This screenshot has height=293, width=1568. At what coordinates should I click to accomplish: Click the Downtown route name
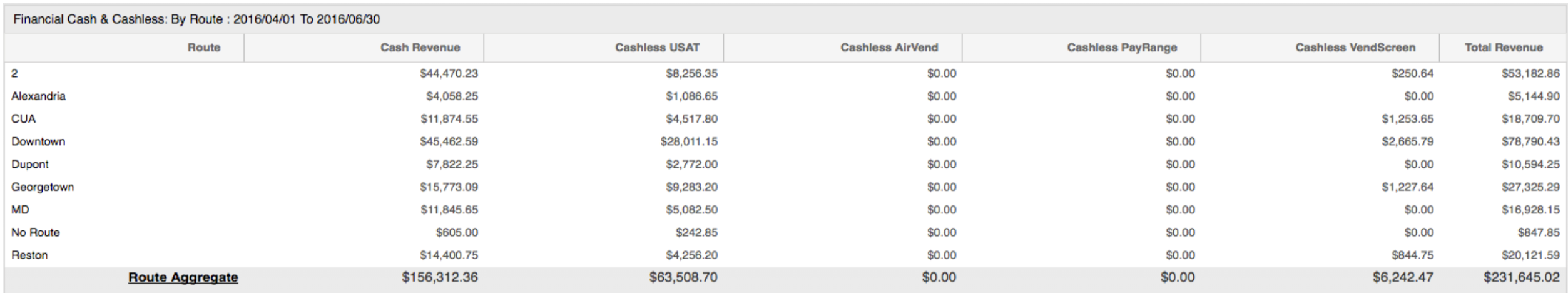click(x=38, y=141)
